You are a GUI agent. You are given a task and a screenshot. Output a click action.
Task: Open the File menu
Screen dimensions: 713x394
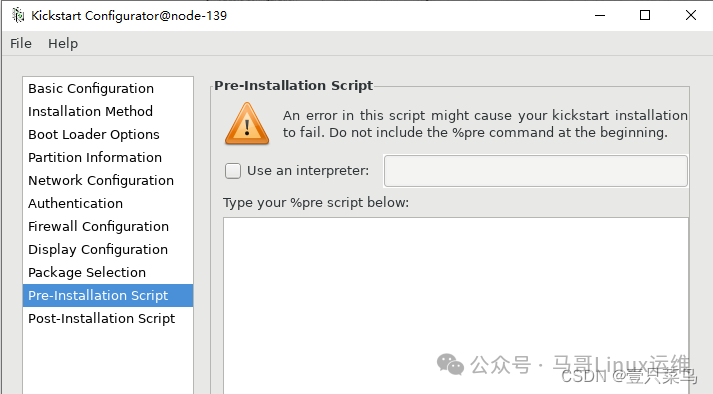pos(21,44)
